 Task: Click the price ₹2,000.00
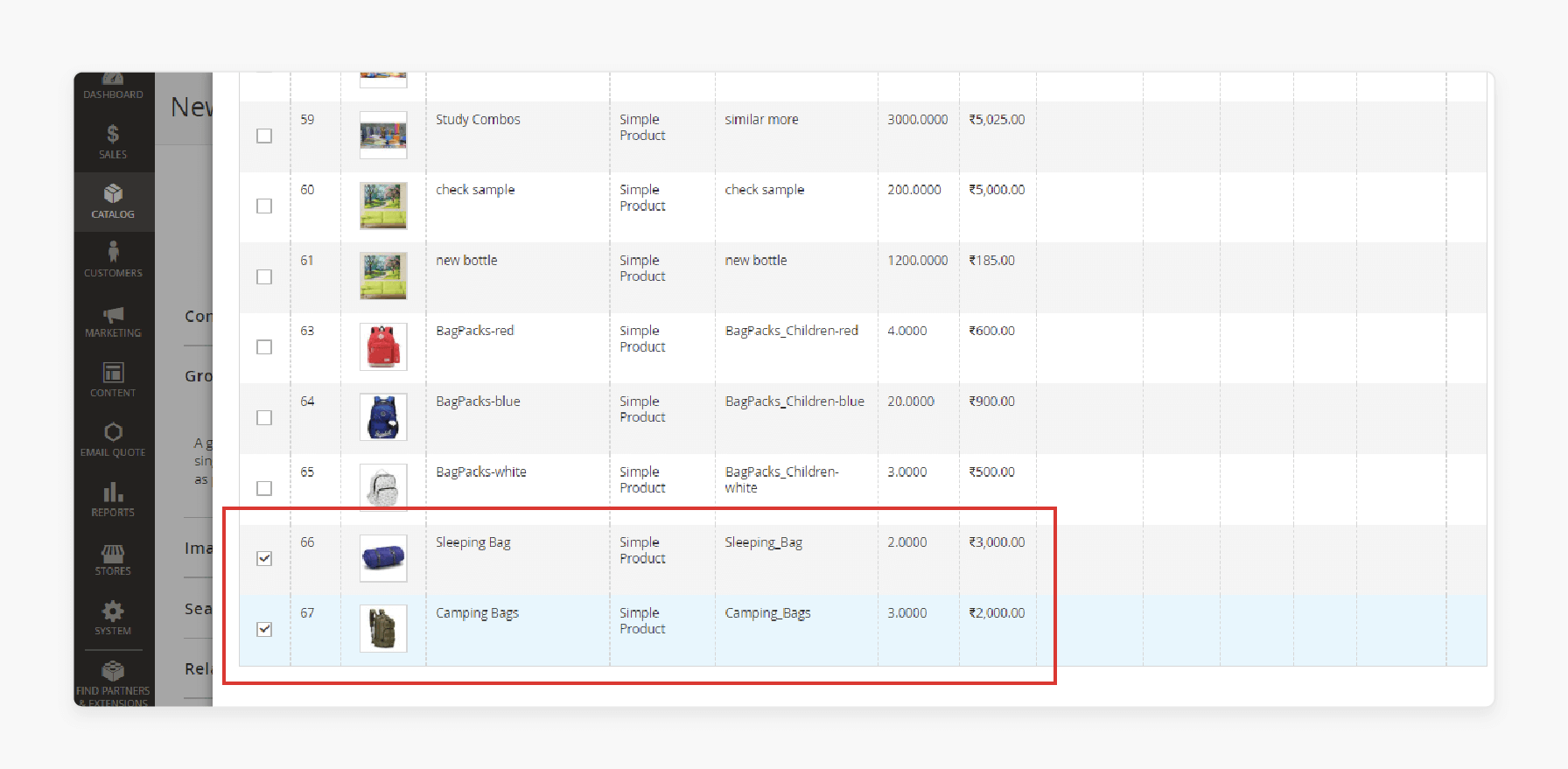(x=997, y=613)
